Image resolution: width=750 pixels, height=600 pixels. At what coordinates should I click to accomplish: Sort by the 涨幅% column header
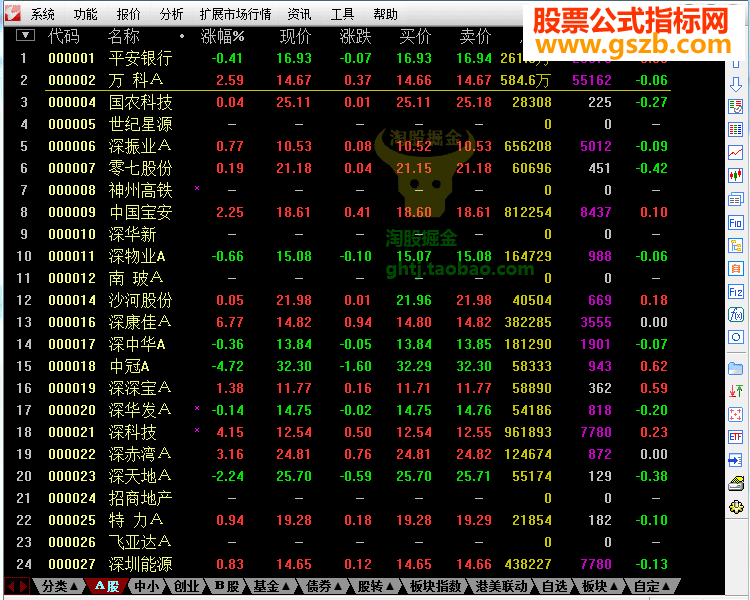click(222, 36)
